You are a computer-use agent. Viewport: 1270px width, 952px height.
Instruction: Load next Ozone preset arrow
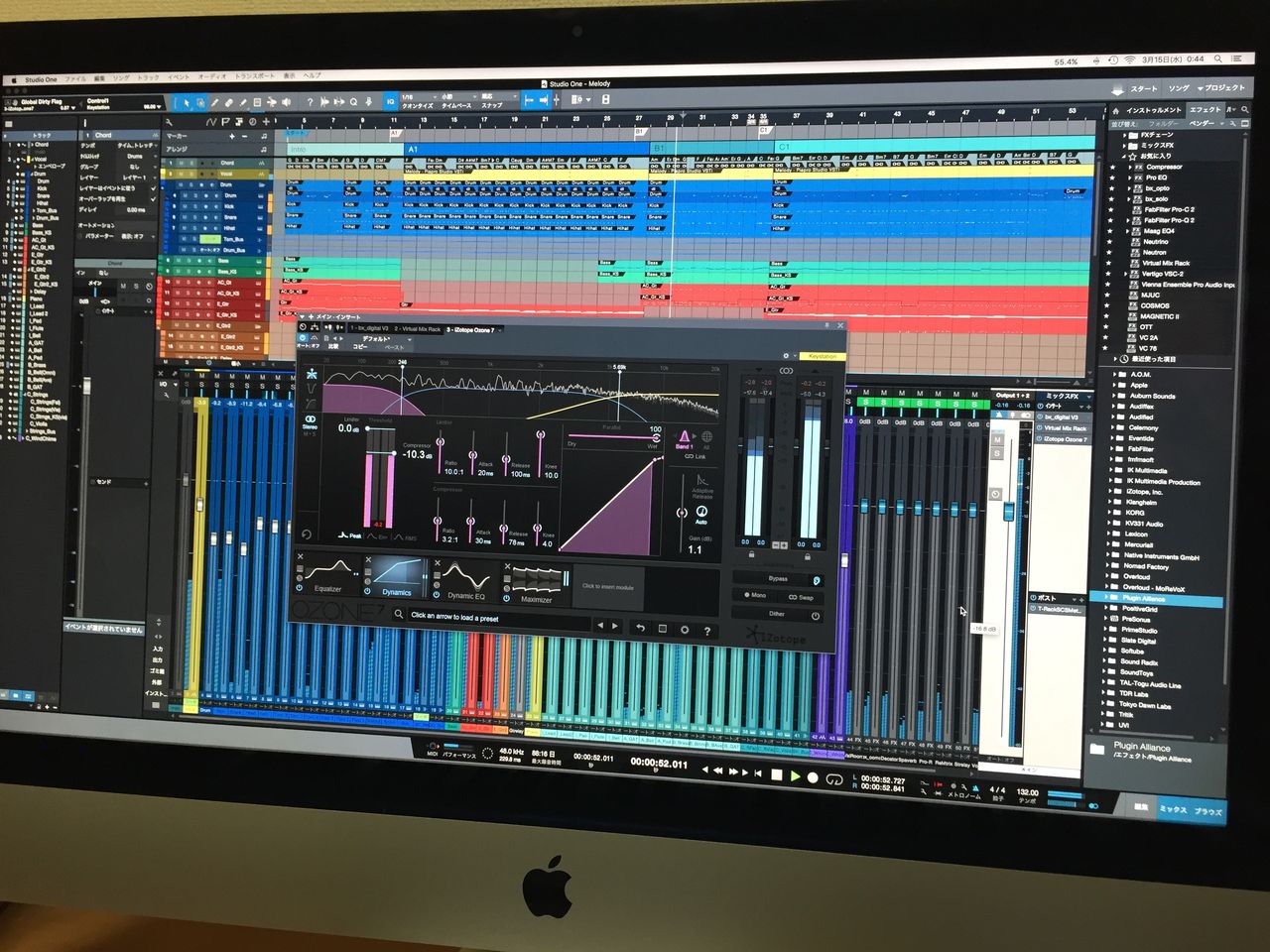pos(615,626)
